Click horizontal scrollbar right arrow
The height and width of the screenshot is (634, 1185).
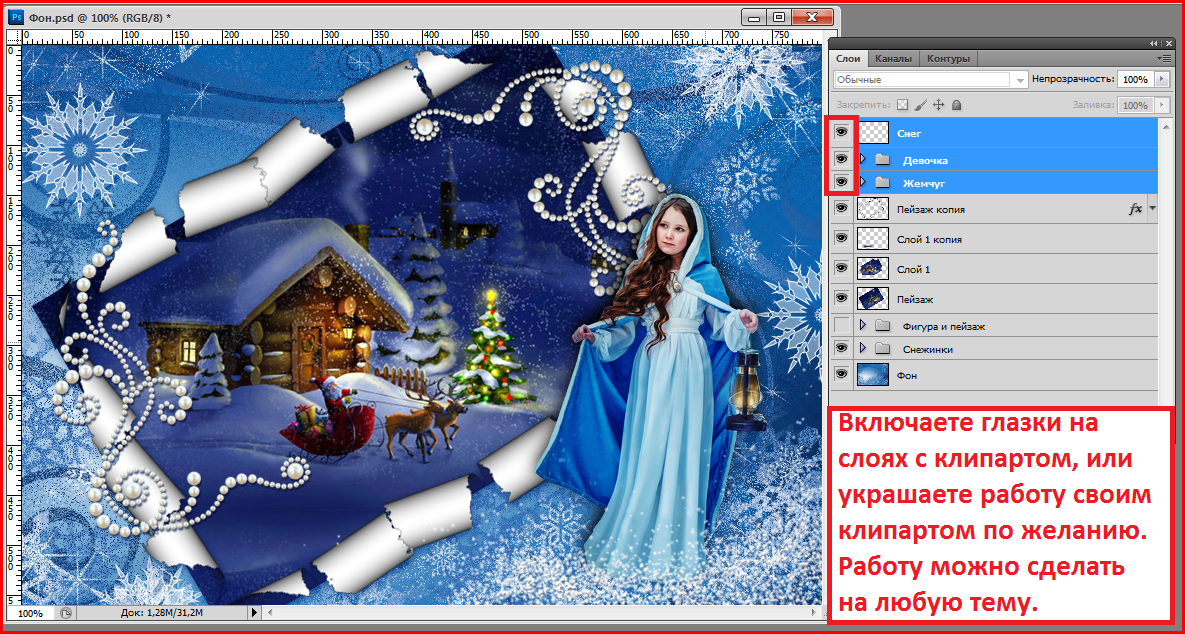(815, 613)
